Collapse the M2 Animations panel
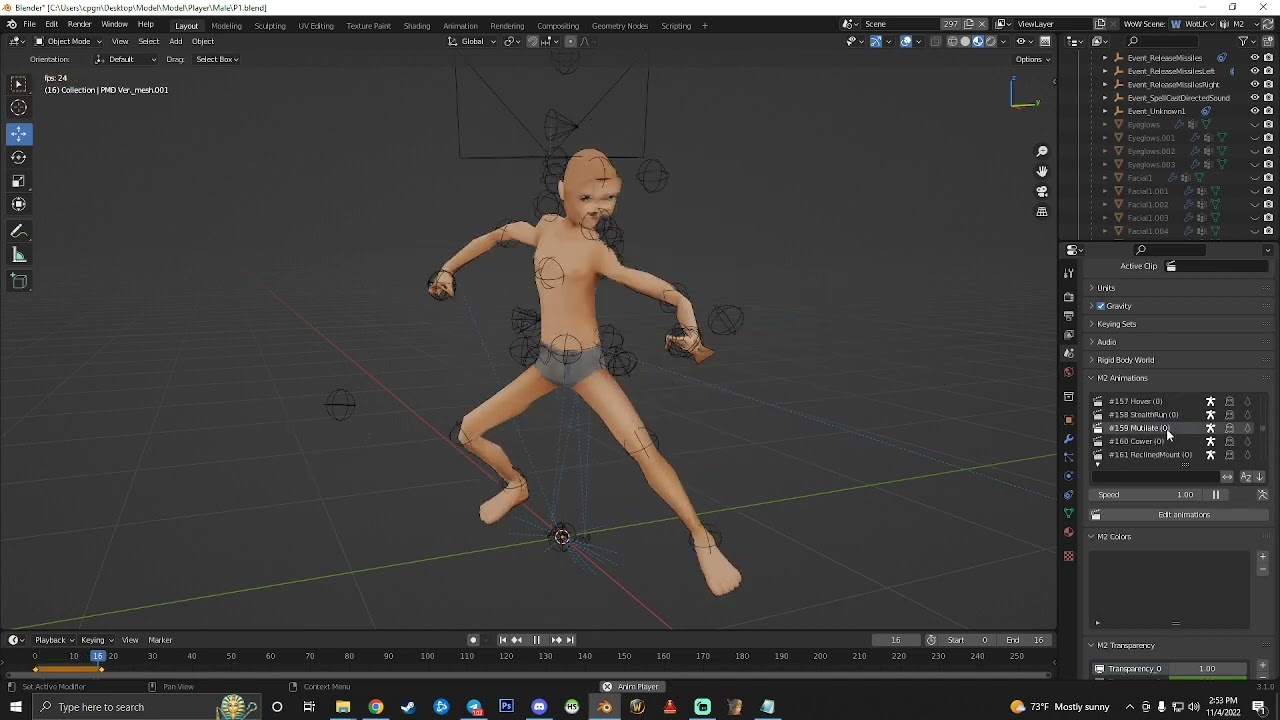 1122,378
